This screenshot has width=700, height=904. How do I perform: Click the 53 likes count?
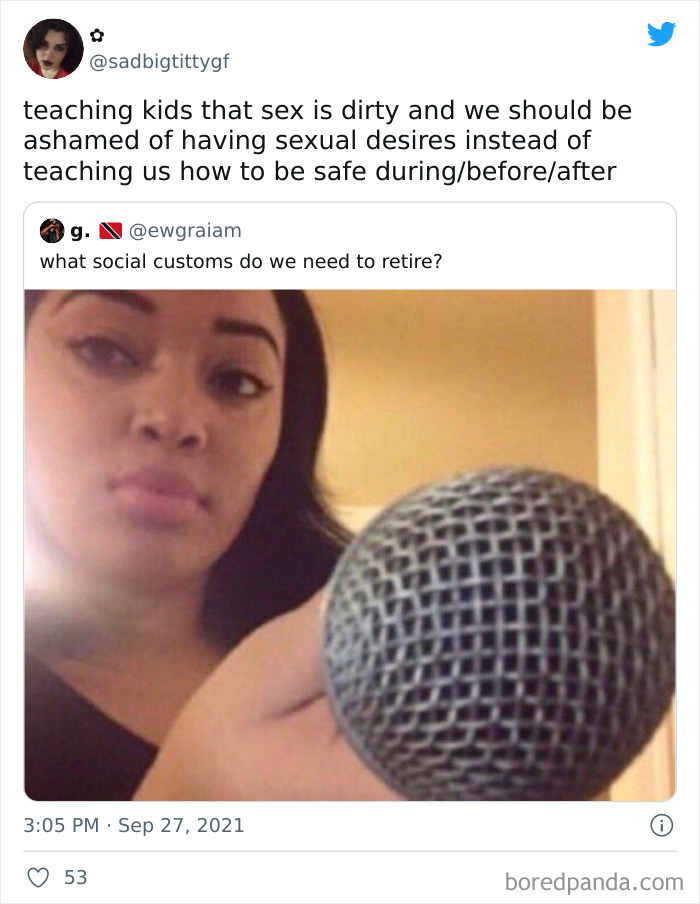(76, 877)
